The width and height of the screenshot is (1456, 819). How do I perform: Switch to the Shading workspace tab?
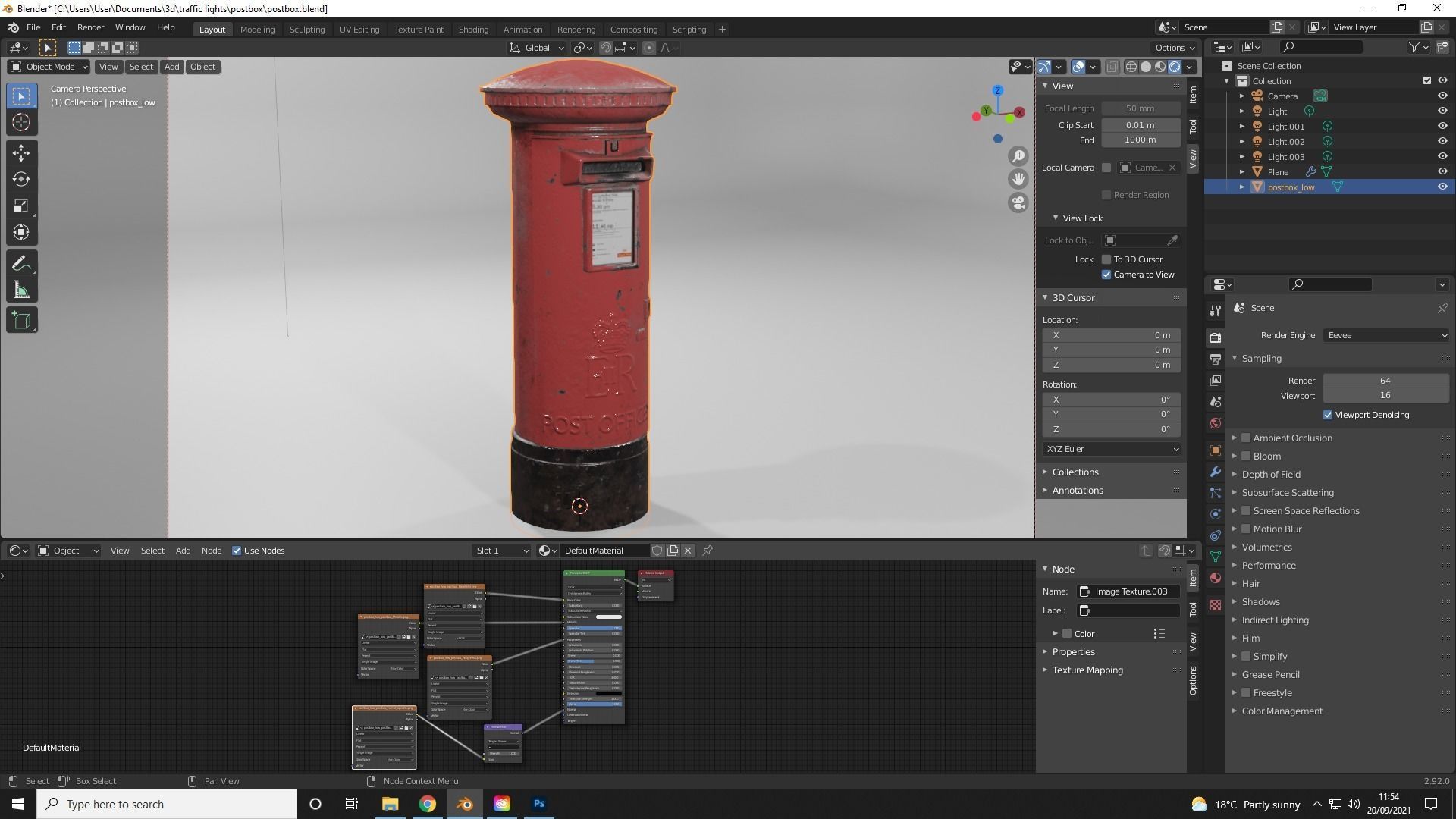point(473,29)
